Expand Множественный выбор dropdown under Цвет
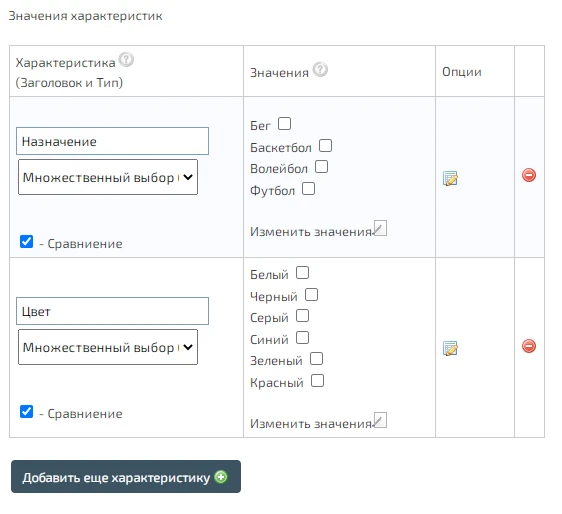This screenshot has width=562, height=514. [x=108, y=347]
